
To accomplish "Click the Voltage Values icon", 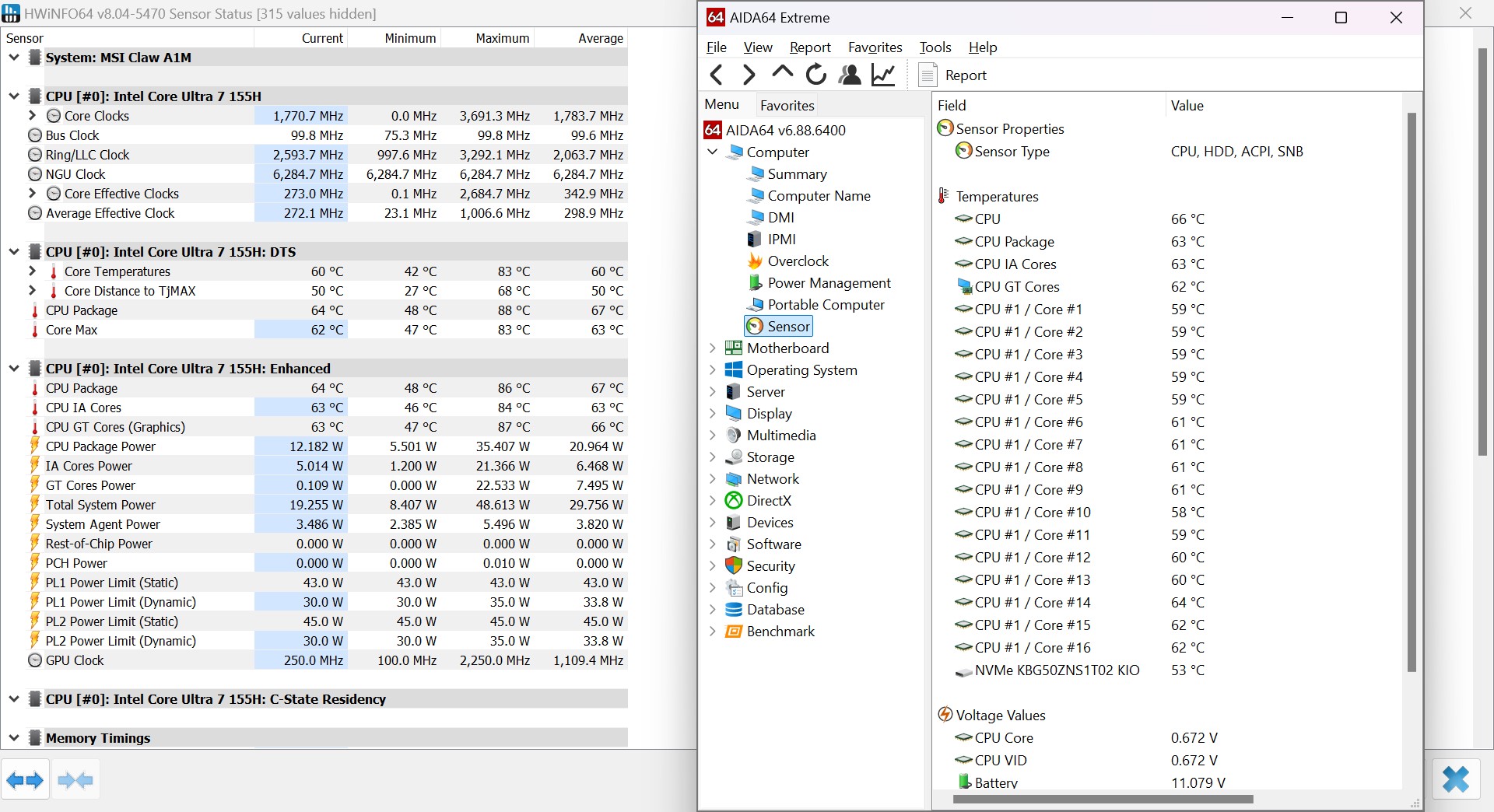I will tap(945, 714).
